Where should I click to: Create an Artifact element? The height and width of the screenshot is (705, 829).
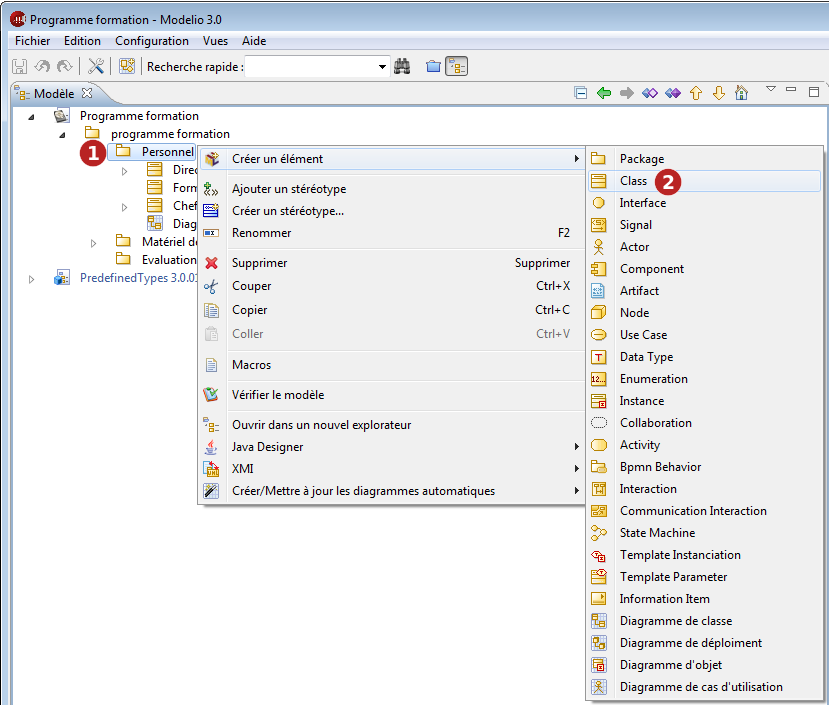click(704, 291)
